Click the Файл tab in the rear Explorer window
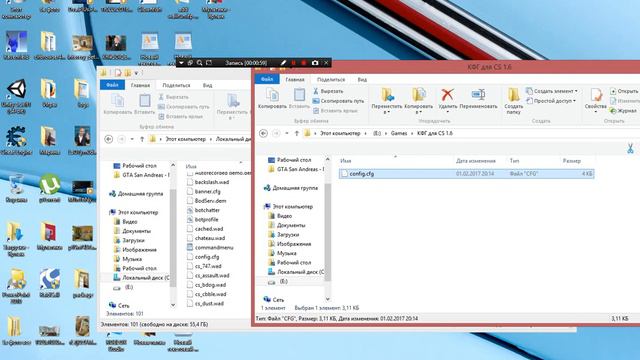This screenshot has height=360, width=640. [112, 85]
